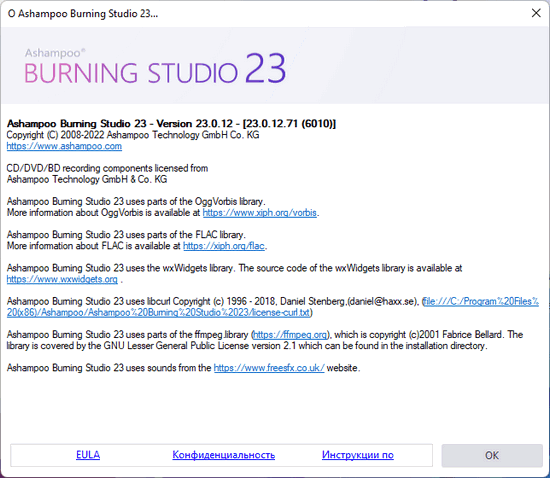Click the Copyright 2008-2022 Ashampoo line
Viewport: 550px width, 478px height.
(x=133, y=135)
